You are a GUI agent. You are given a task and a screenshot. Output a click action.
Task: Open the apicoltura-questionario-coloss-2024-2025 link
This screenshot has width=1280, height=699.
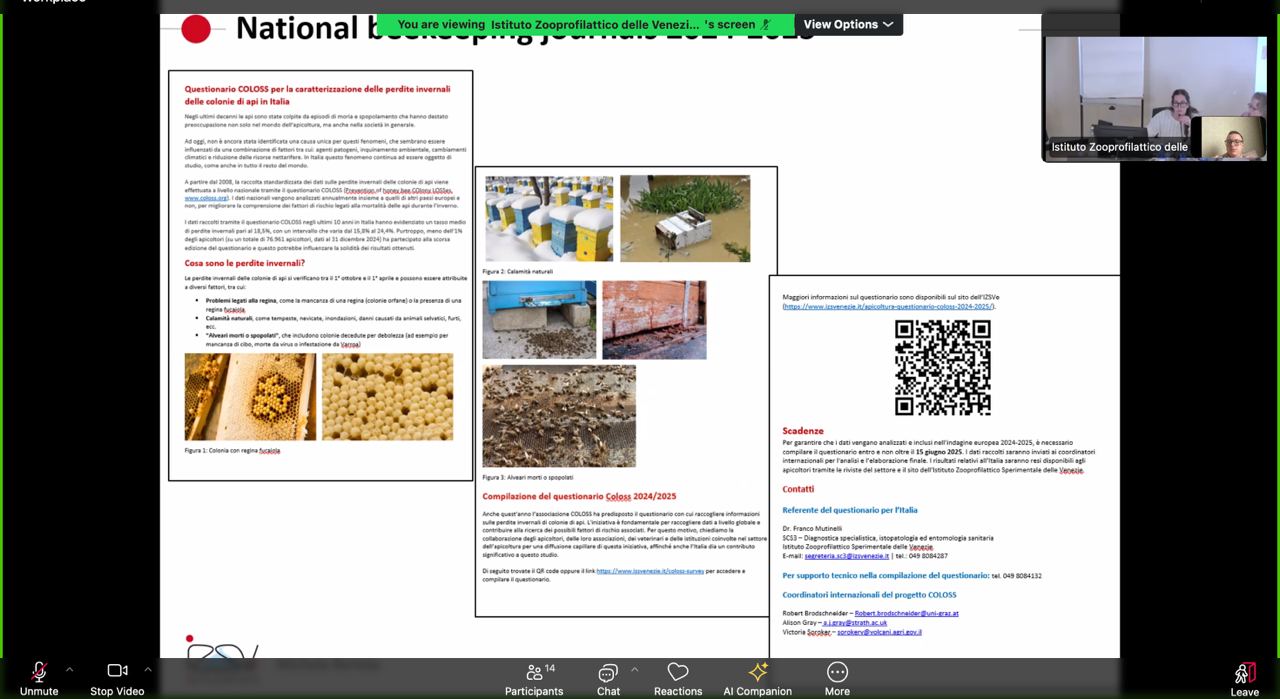pos(889,306)
